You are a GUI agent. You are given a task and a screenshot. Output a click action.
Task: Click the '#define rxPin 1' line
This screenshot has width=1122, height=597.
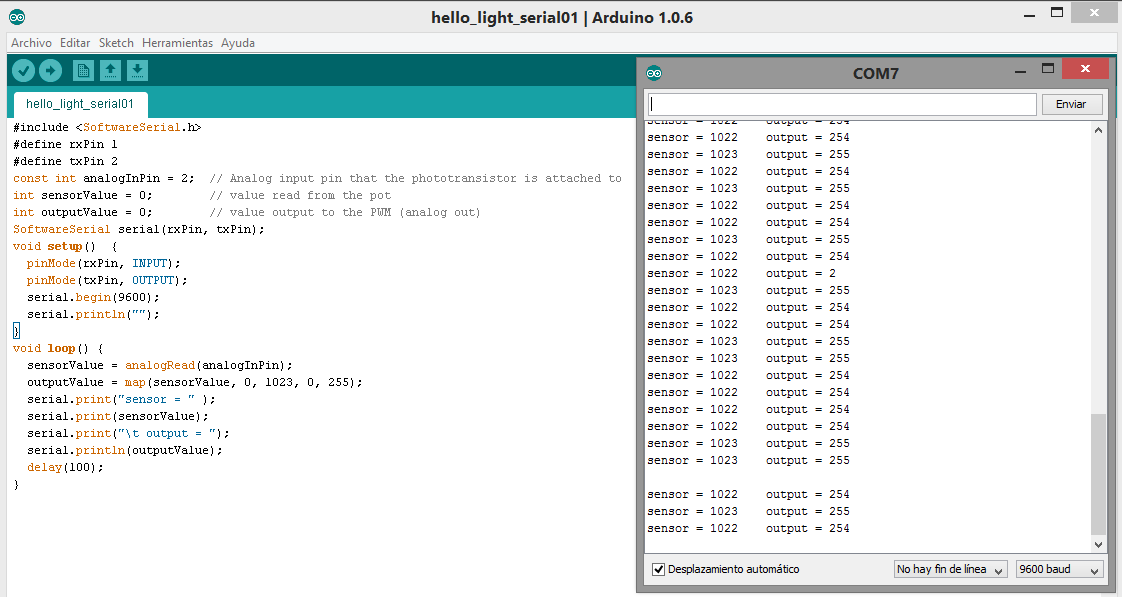click(x=65, y=145)
